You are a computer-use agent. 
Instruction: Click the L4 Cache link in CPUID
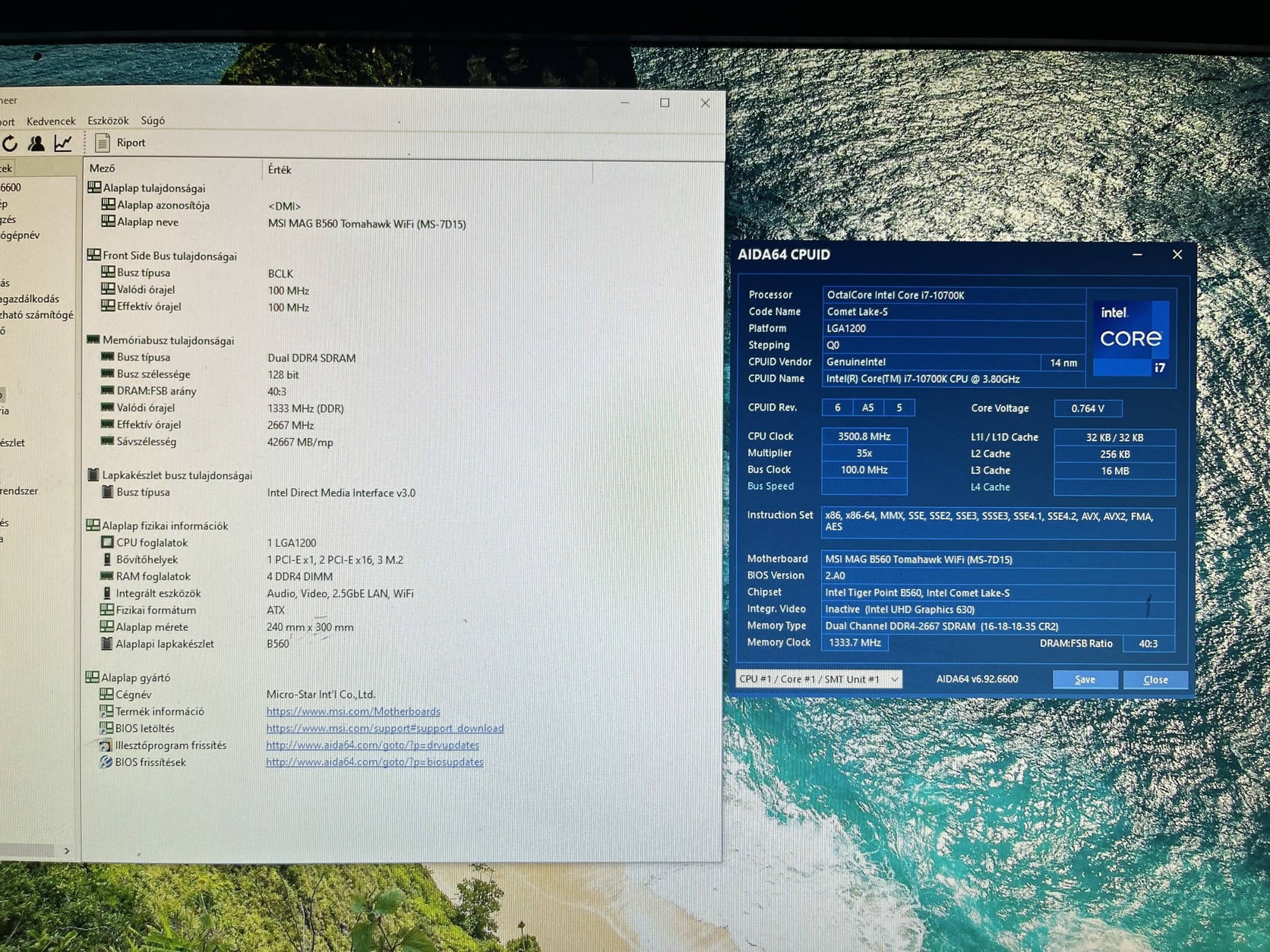pyautogui.click(x=990, y=487)
